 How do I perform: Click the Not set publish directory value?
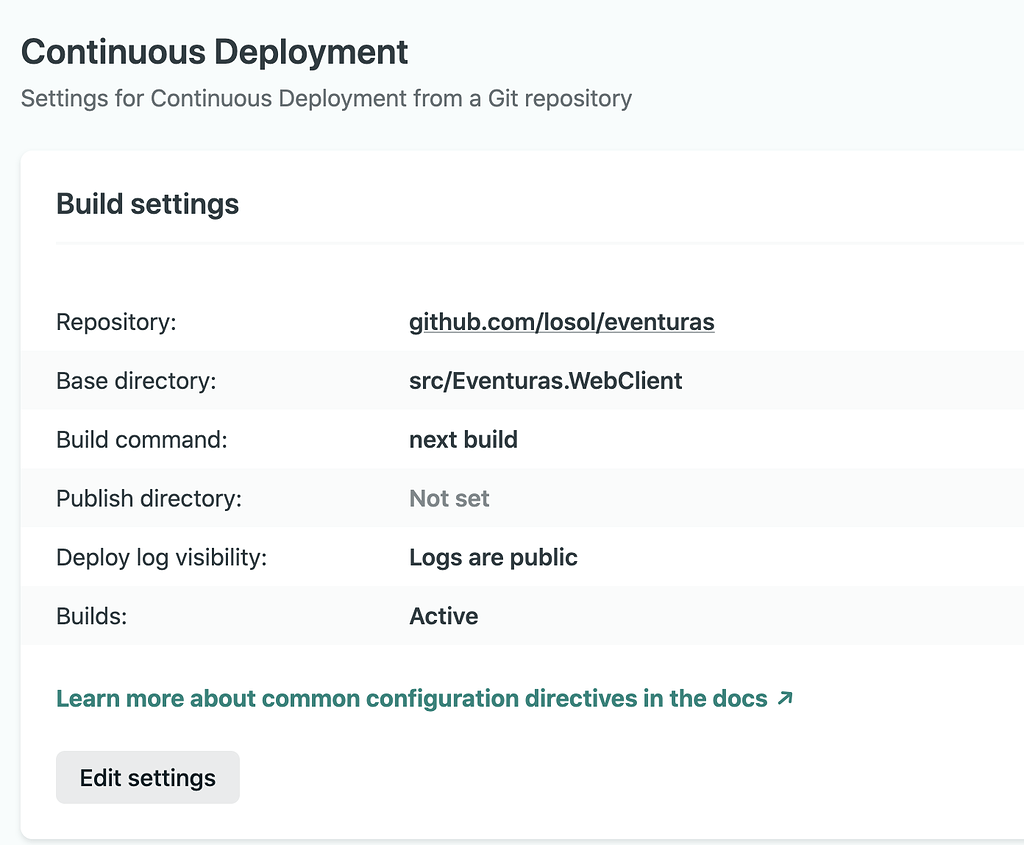point(449,499)
